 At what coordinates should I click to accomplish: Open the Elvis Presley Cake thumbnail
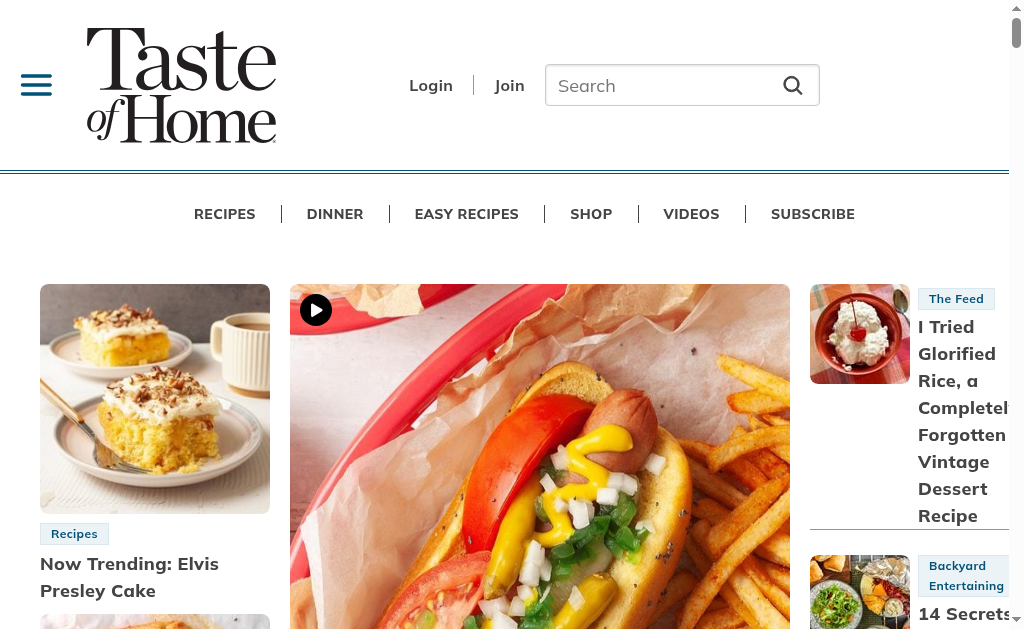[x=155, y=398]
